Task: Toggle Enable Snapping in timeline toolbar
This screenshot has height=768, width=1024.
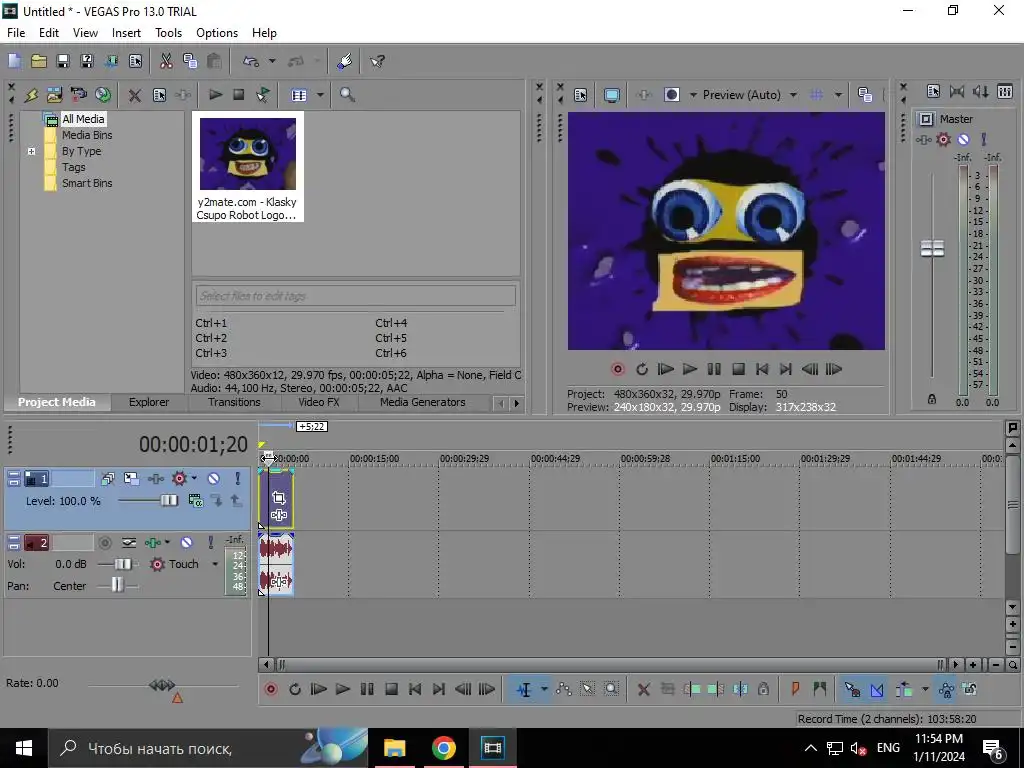Action: (x=852, y=690)
